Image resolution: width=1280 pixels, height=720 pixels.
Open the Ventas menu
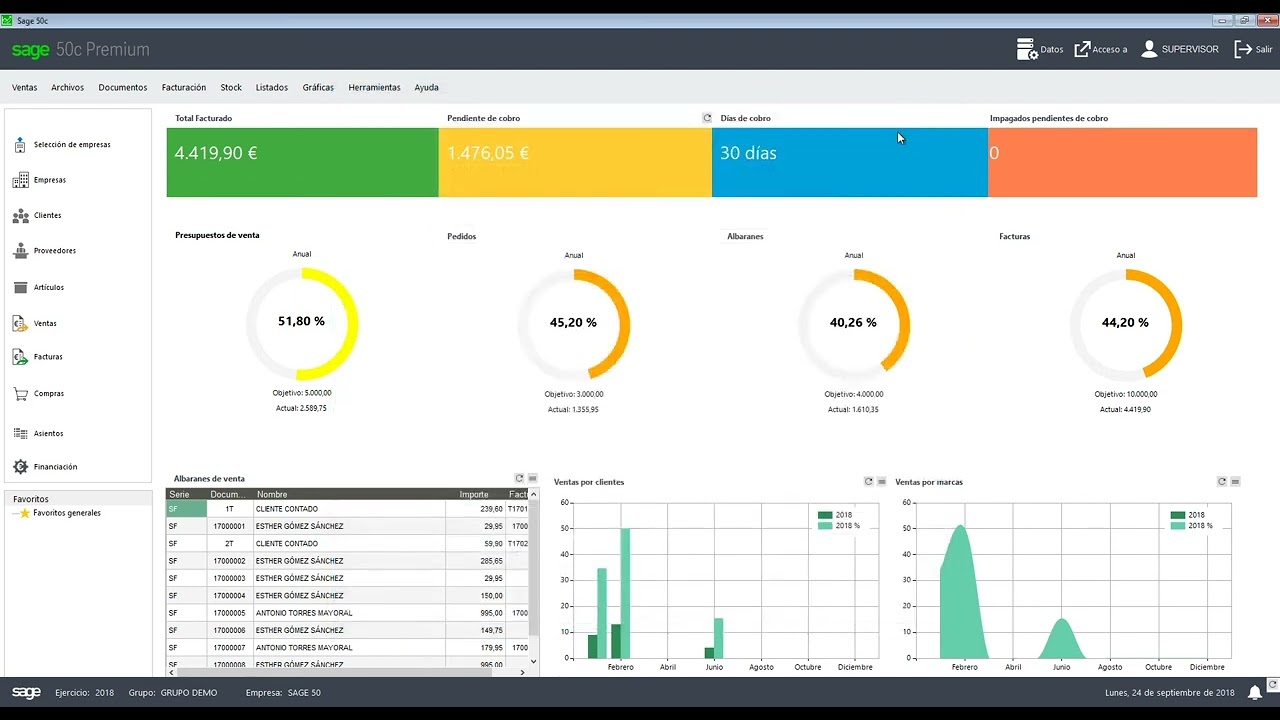25,88
